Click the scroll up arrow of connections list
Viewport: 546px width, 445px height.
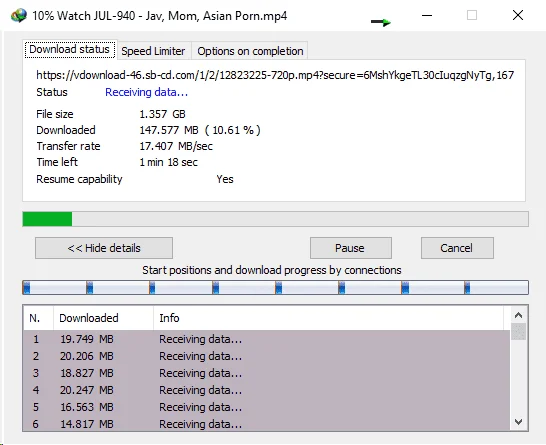click(x=518, y=315)
